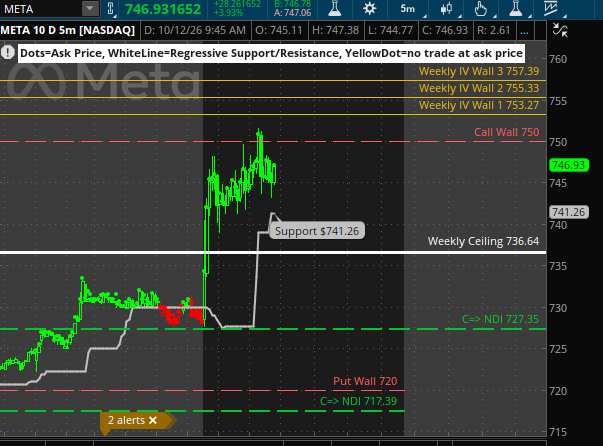Image resolution: width=603 pixels, height=446 pixels.
Task: Click the bid price B: 746.78
Action: coord(293,4)
